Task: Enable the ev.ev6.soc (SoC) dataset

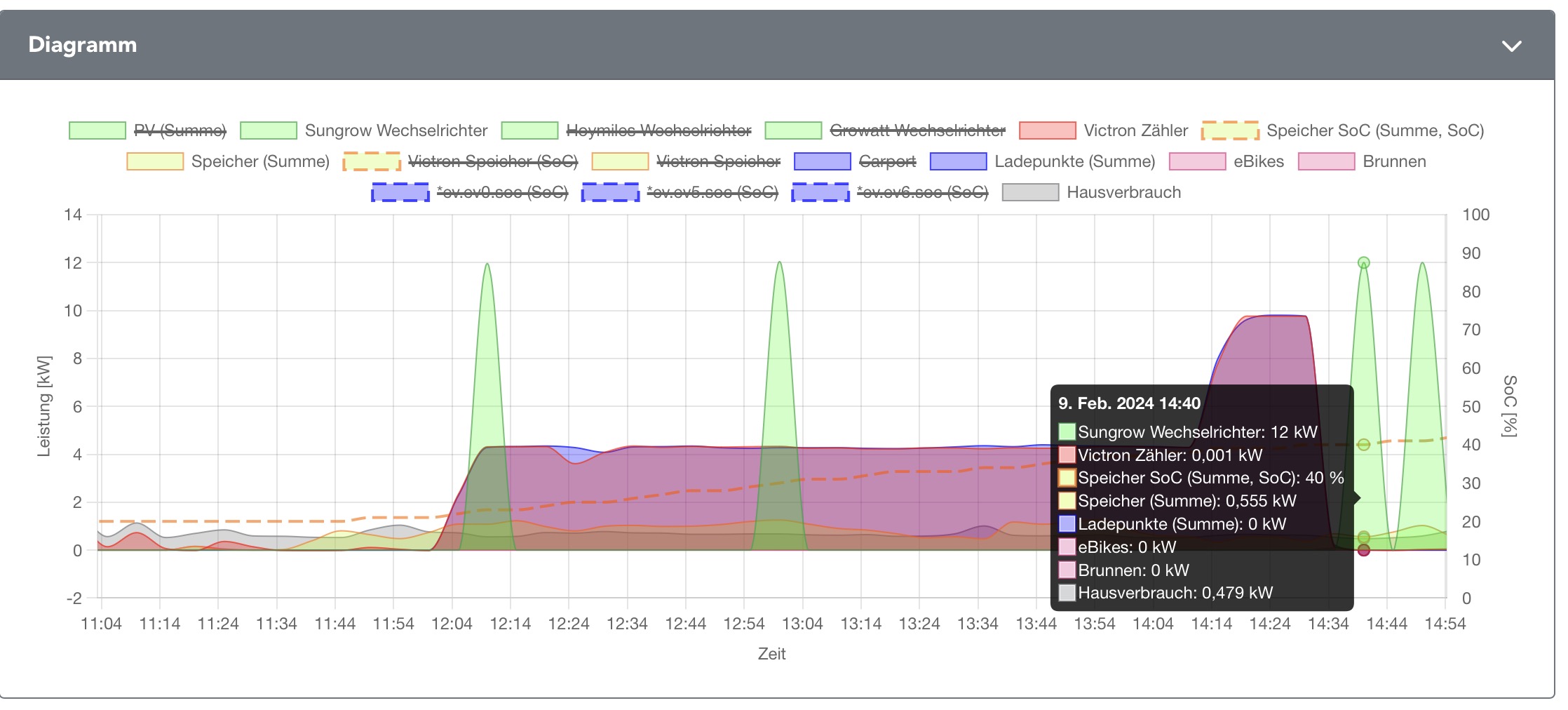Action: pos(922,193)
